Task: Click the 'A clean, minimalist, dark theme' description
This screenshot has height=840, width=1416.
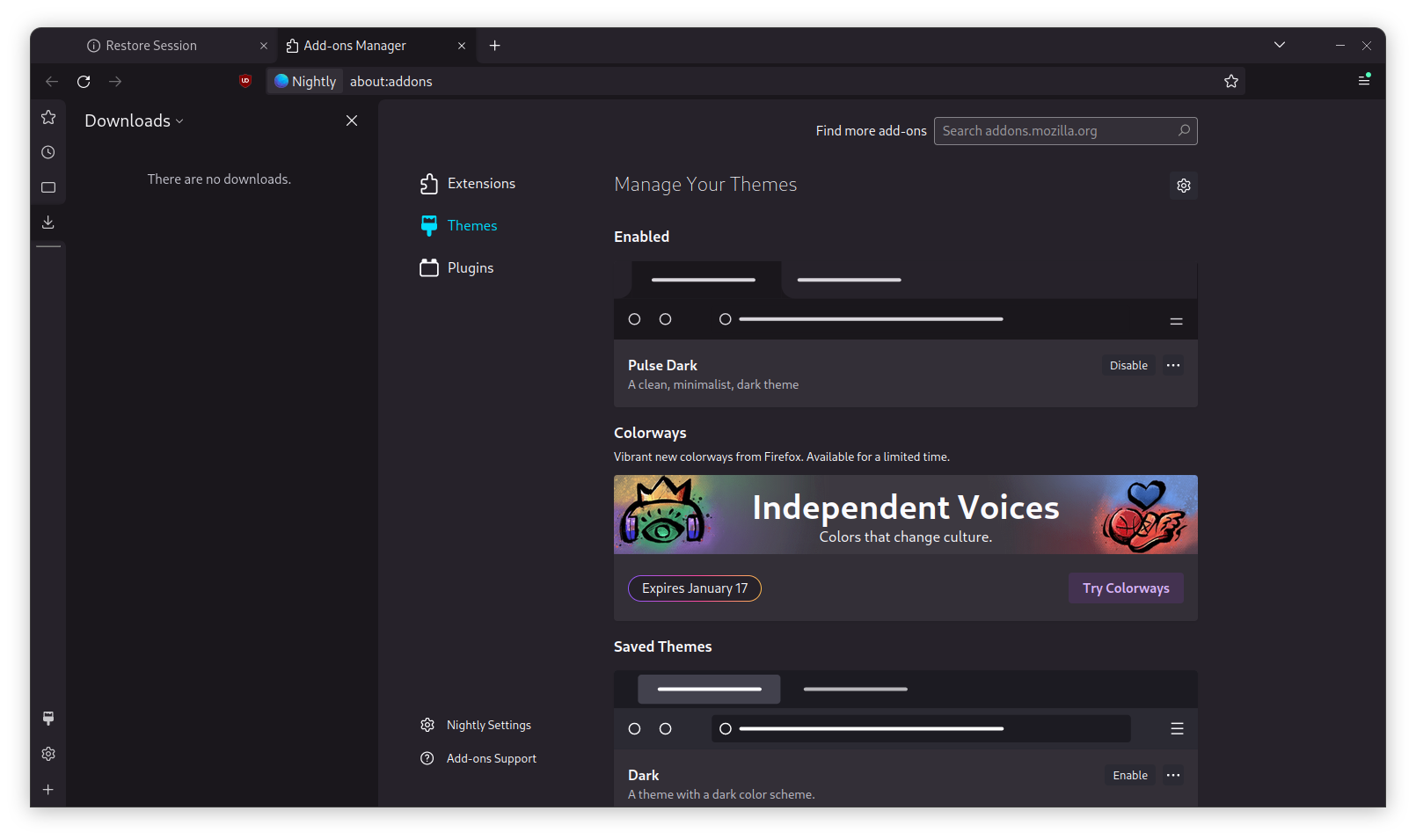Action: pos(713,385)
